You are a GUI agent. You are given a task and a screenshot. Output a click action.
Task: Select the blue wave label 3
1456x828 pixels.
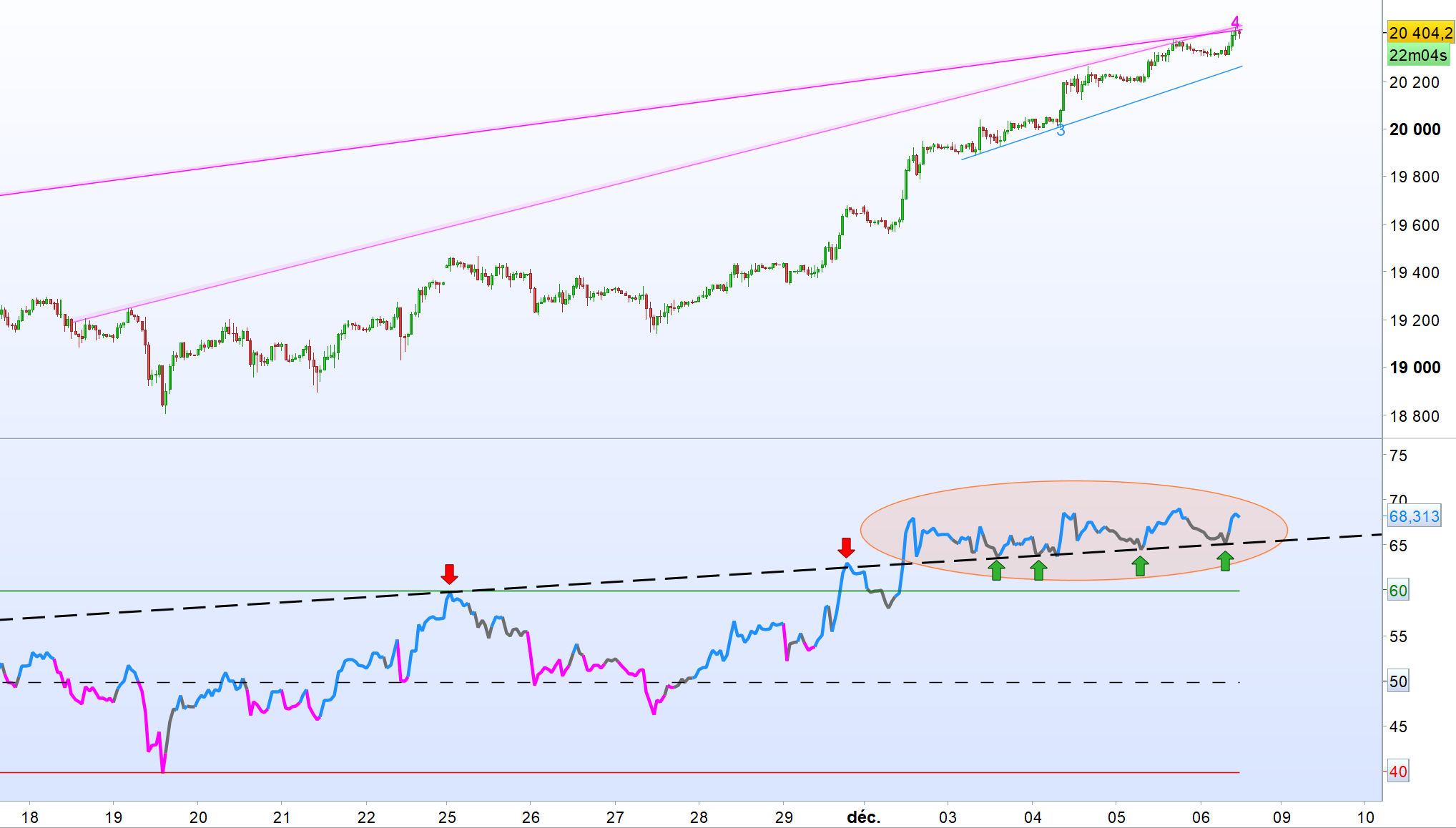click(1061, 131)
